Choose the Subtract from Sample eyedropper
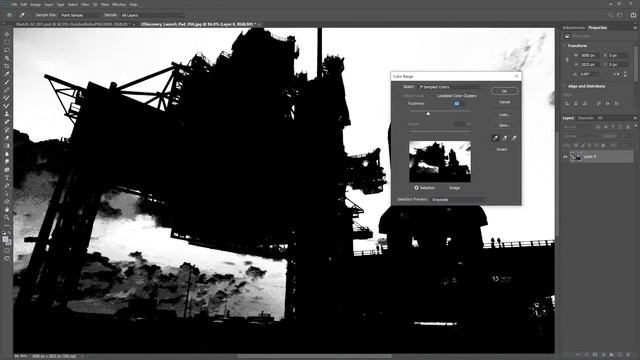This screenshot has height=360, width=640. [x=514, y=138]
